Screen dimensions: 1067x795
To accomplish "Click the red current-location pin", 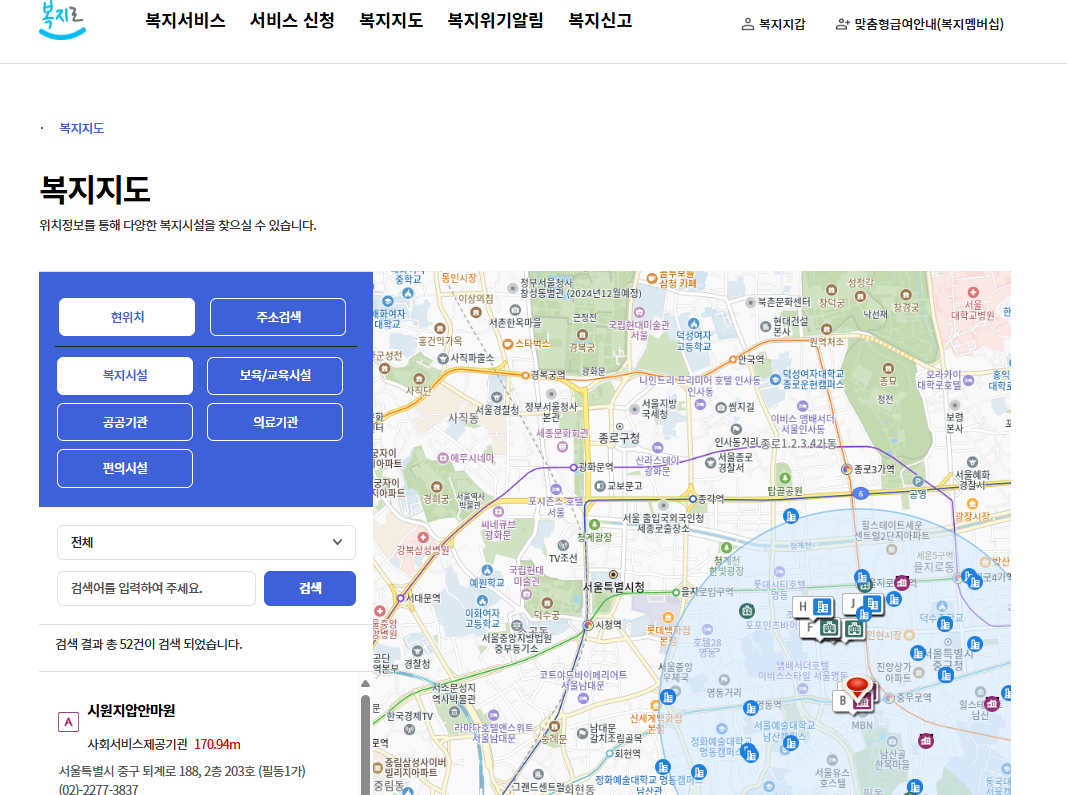I will pyautogui.click(x=857, y=687).
